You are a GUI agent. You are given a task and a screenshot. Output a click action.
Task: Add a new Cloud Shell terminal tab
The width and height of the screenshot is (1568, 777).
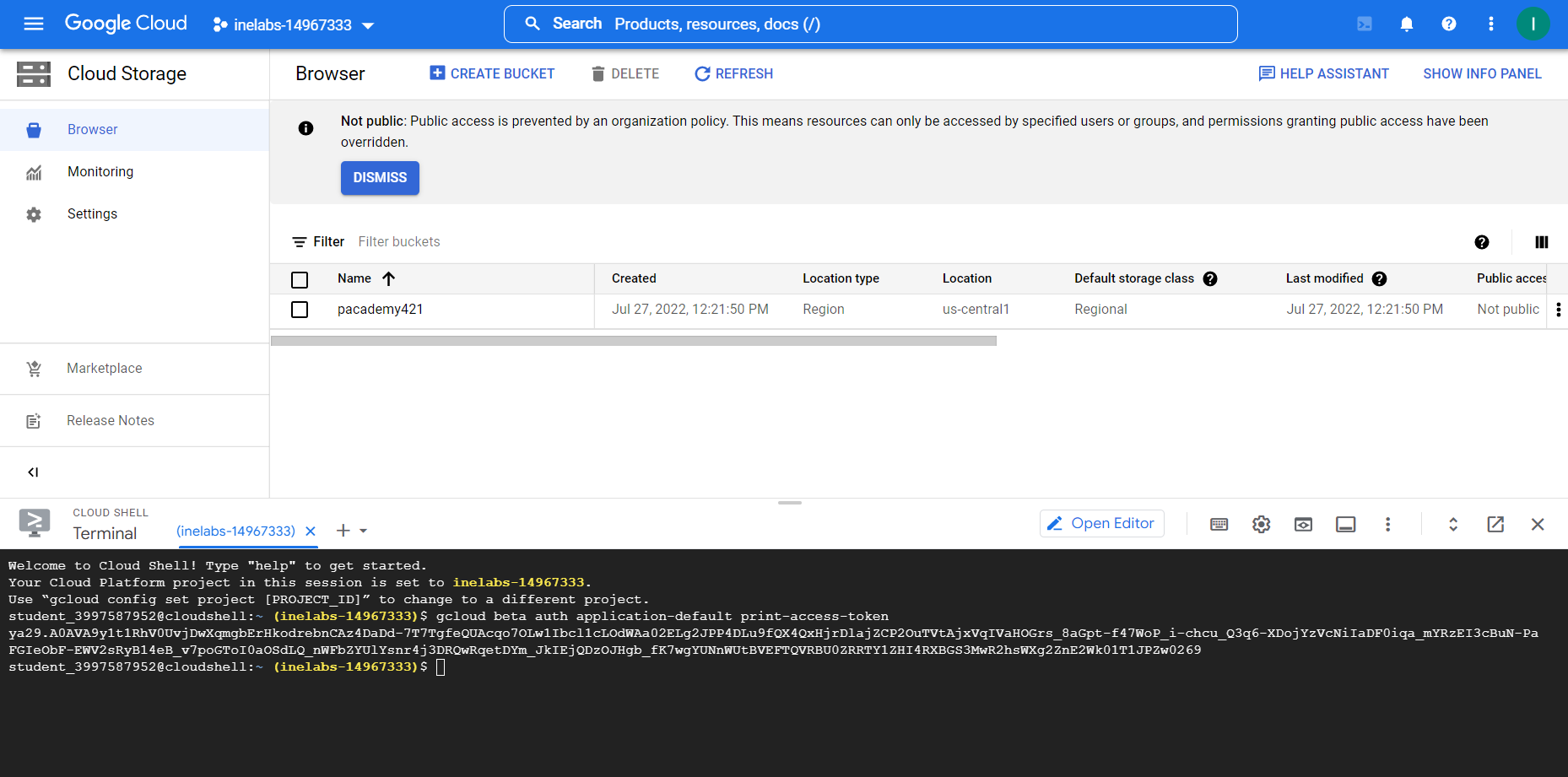[x=343, y=531]
